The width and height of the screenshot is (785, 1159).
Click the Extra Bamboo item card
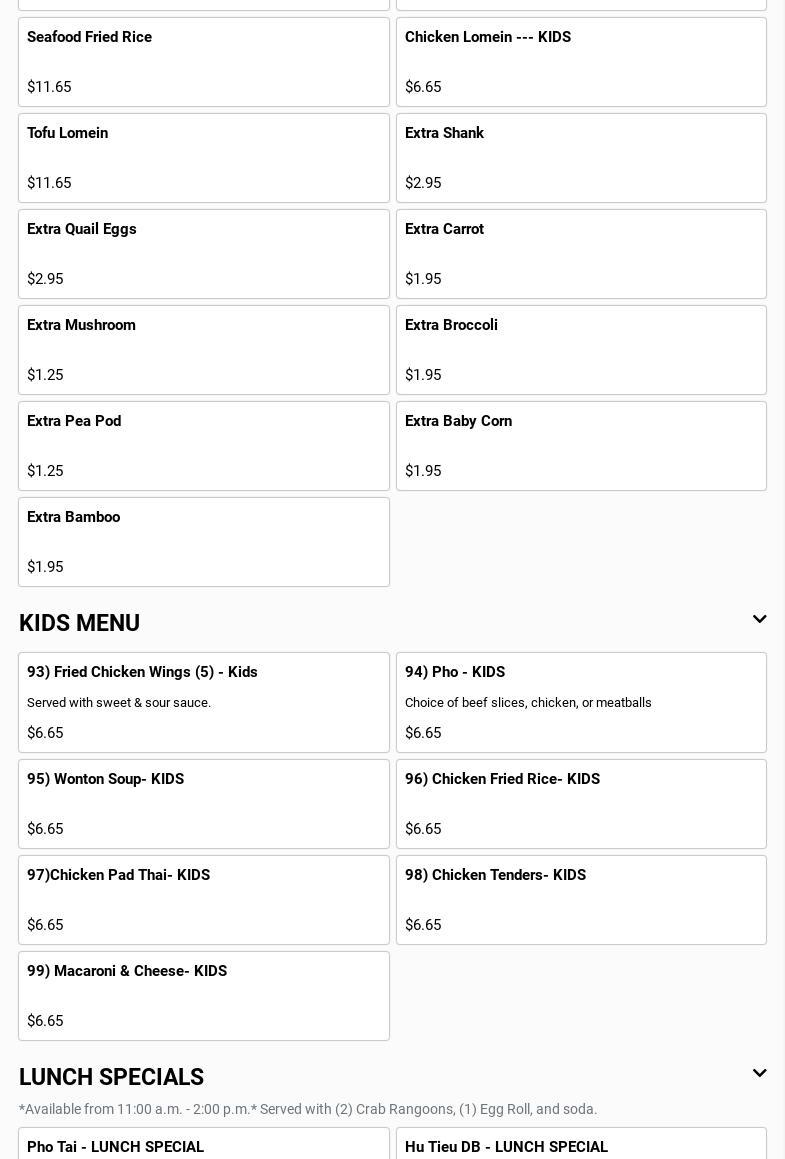coord(204,542)
